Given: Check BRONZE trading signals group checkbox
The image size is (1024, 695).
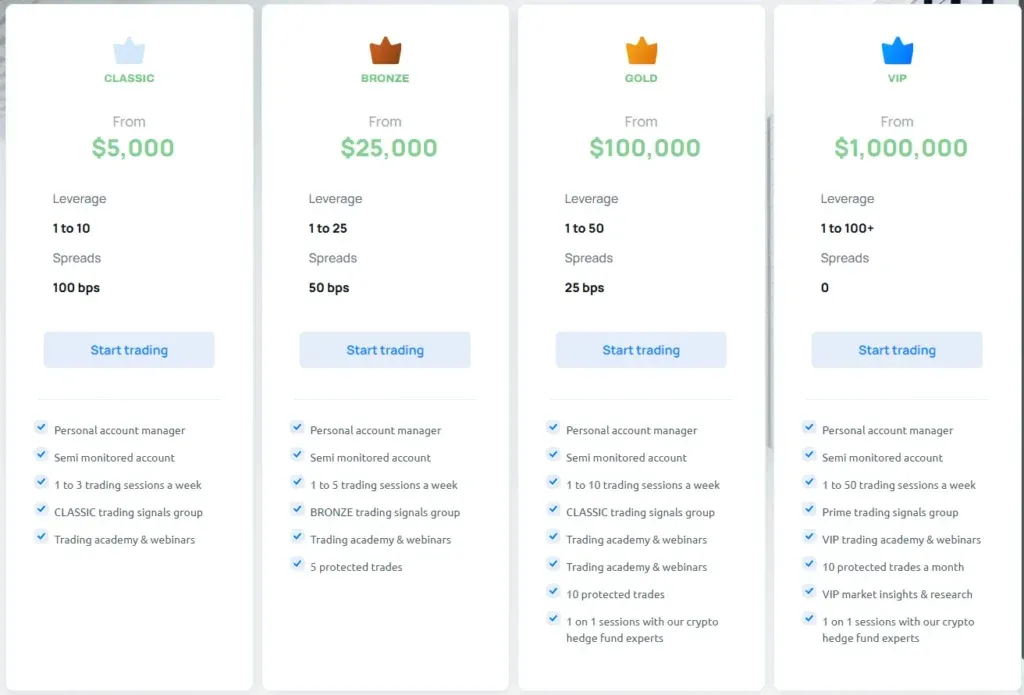Looking at the screenshot, I should pyautogui.click(x=297, y=510).
